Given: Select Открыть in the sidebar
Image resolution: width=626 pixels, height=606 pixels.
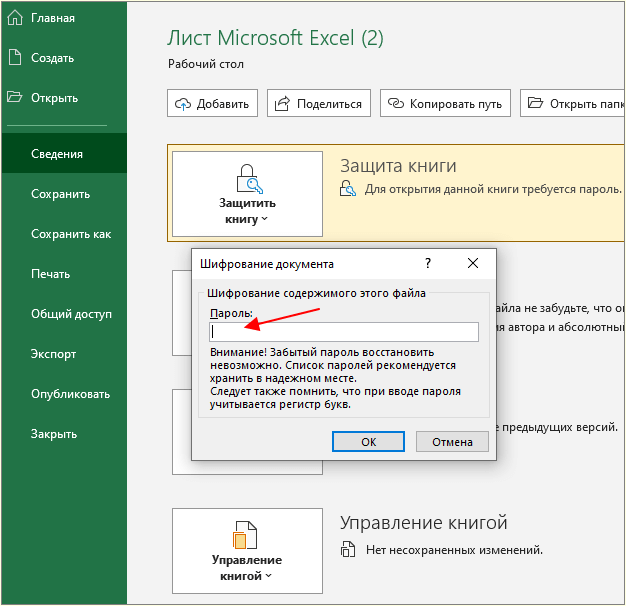Looking at the screenshot, I should point(64,98).
